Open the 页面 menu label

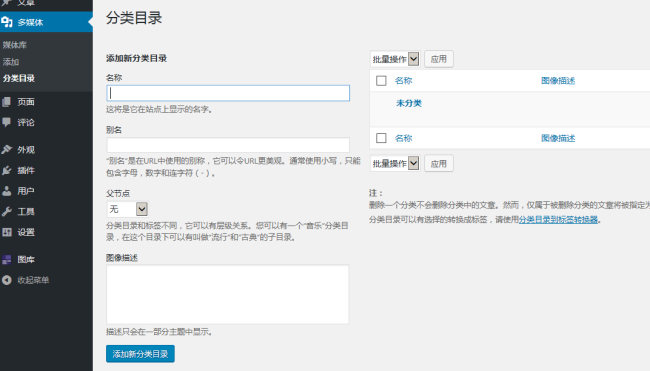click(26, 102)
